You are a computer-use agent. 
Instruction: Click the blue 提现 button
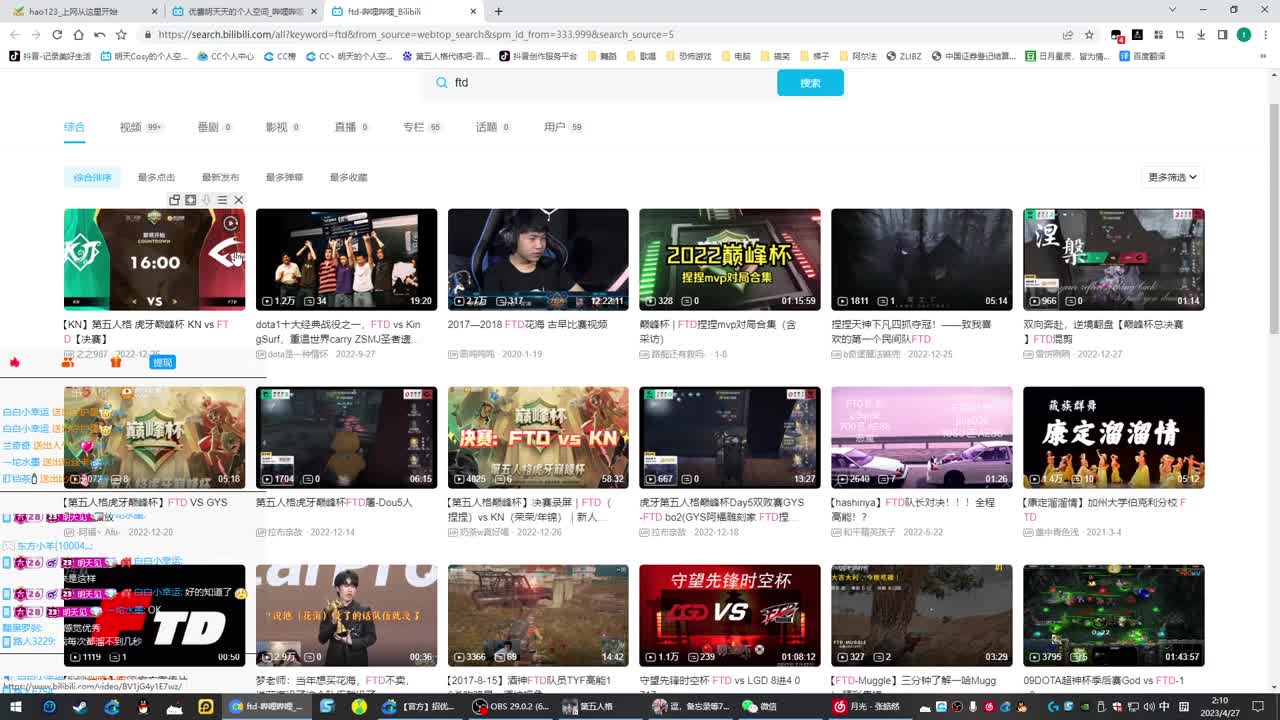162,362
